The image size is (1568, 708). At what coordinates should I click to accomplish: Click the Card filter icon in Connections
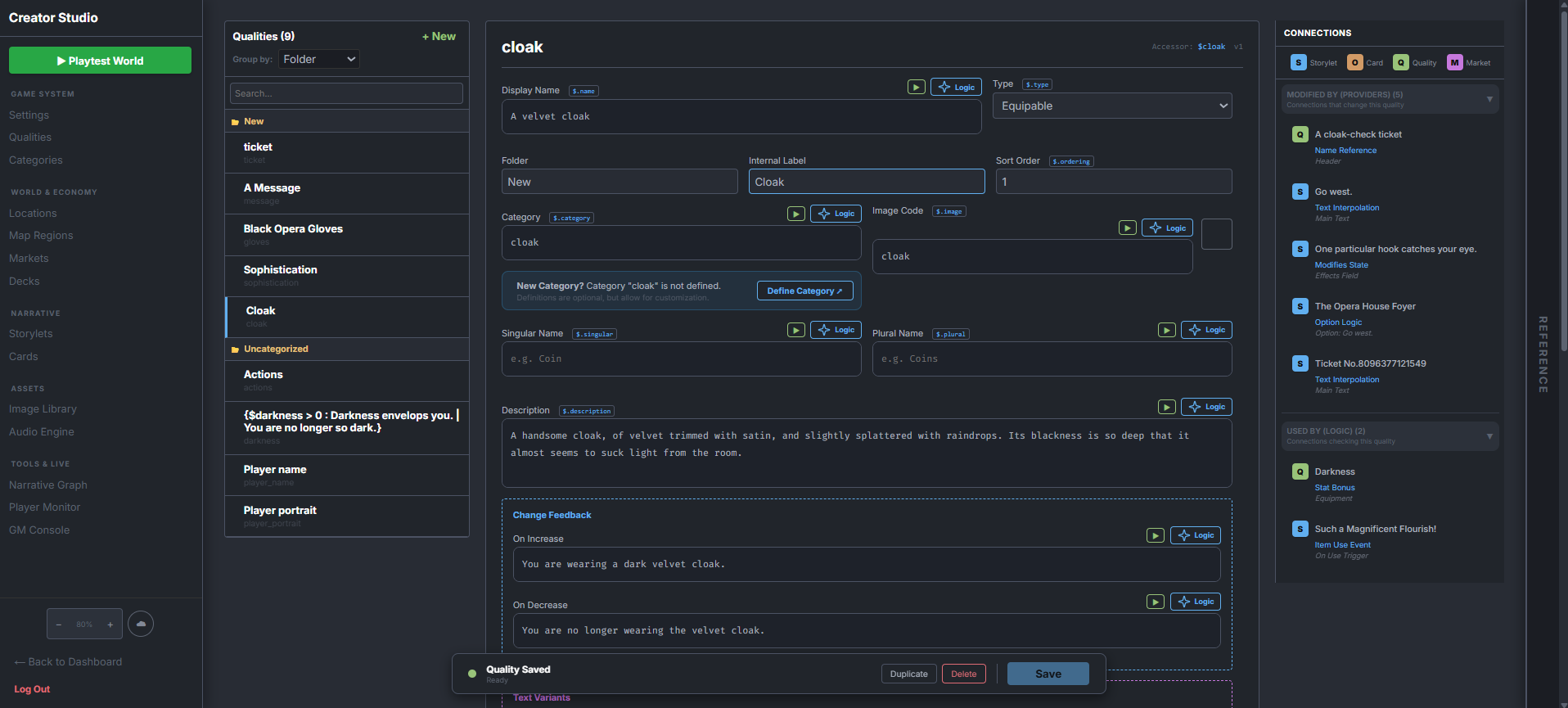(x=1354, y=62)
